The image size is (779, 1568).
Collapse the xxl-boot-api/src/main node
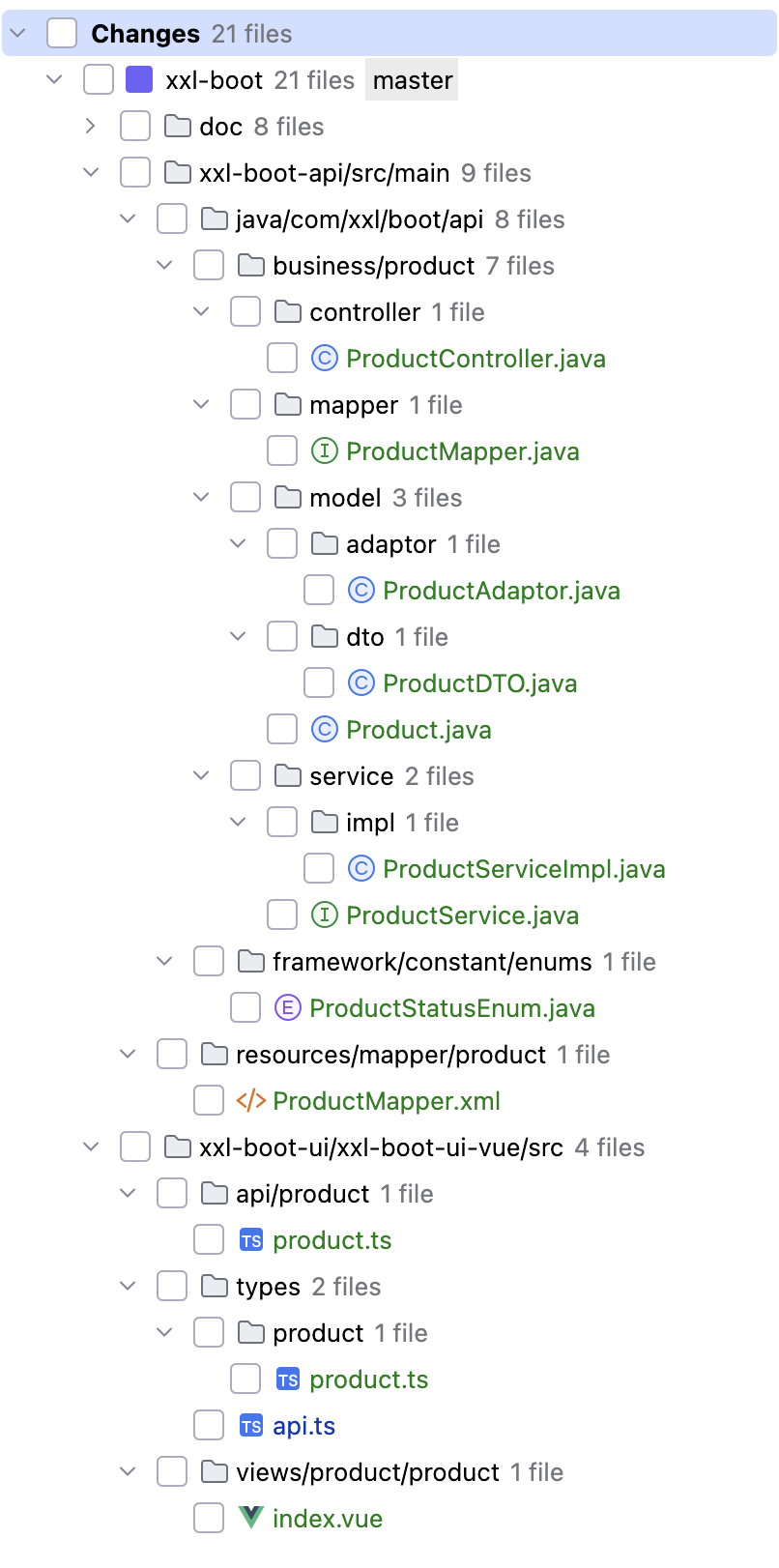coord(92,173)
